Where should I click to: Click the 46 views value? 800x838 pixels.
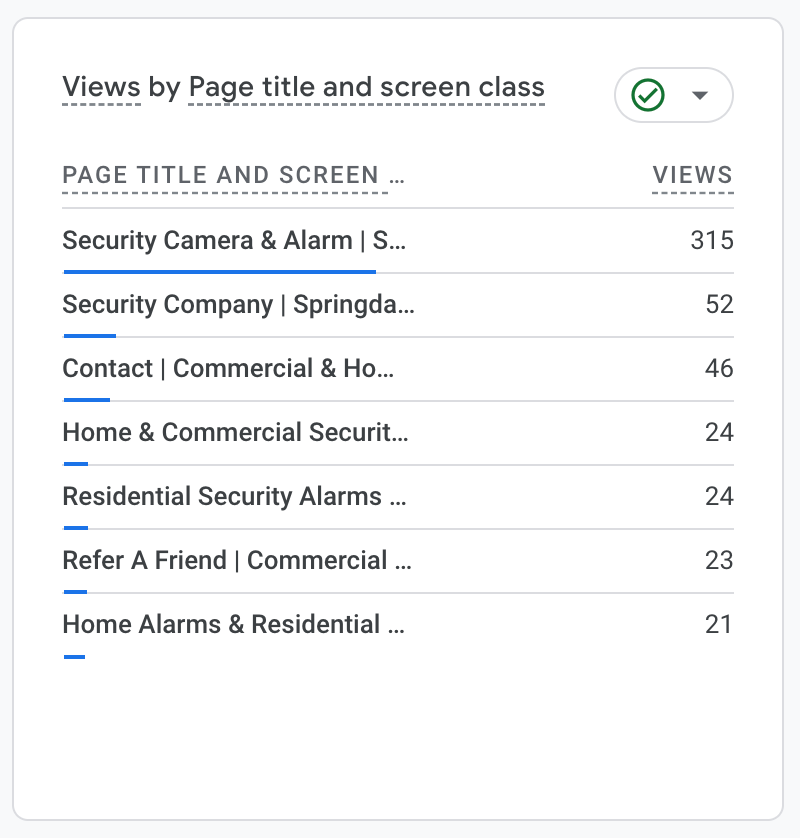719,368
